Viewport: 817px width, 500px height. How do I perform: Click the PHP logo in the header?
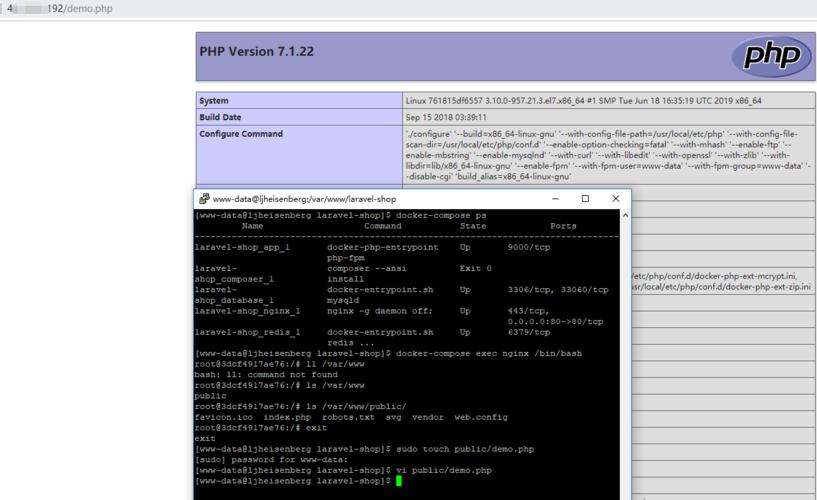772,56
